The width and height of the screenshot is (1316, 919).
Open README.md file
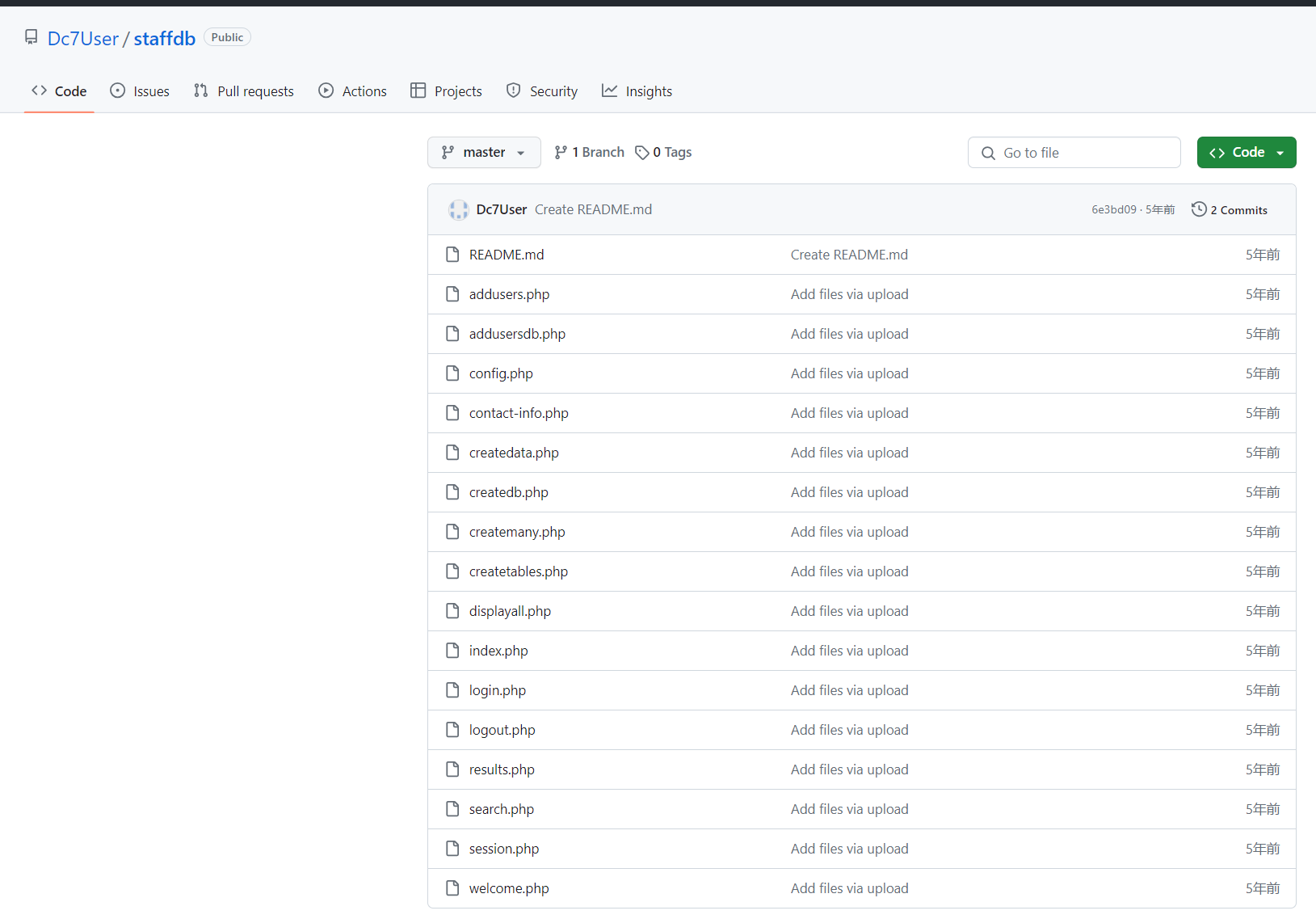point(507,255)
